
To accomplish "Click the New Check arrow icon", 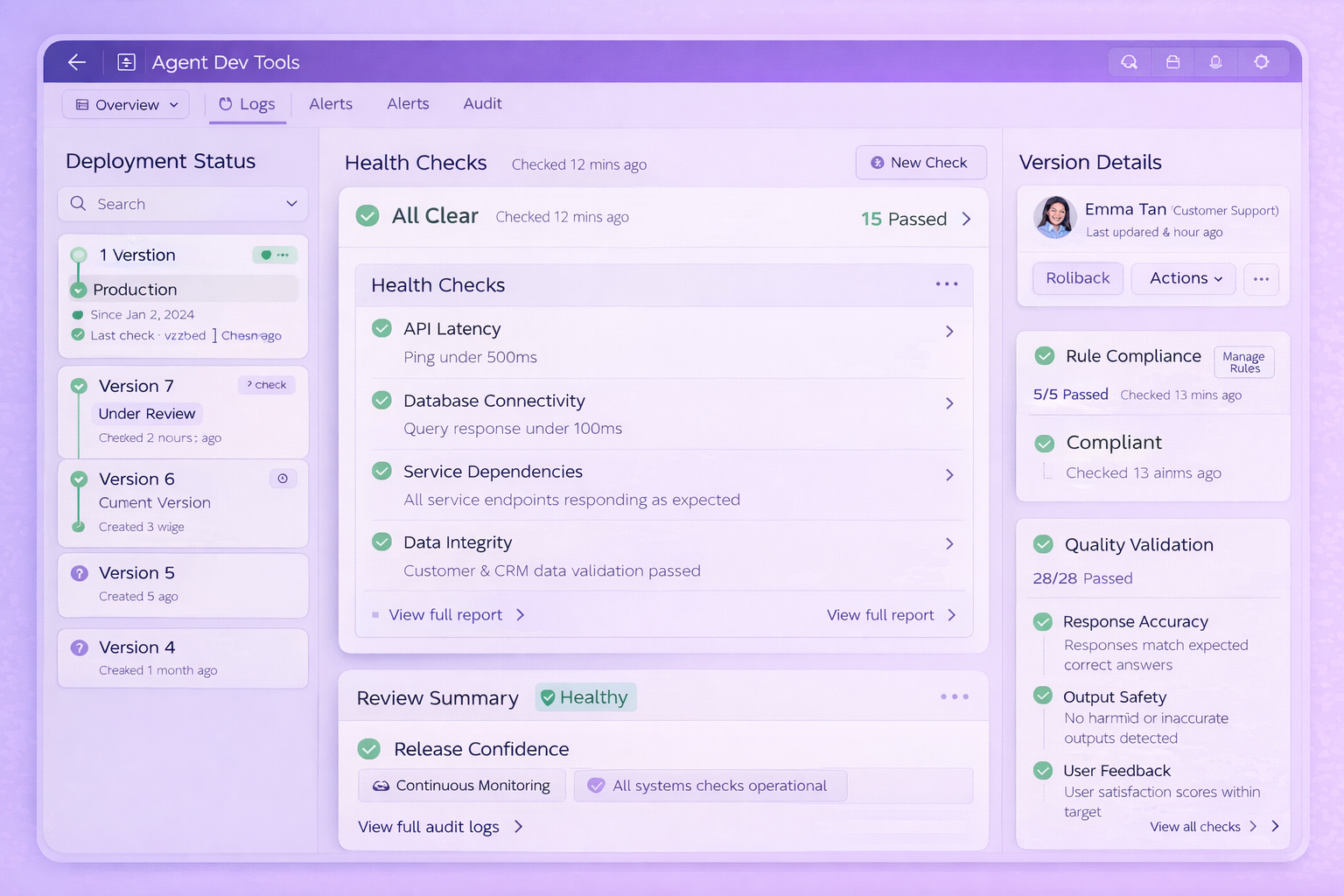I will click(x=877, y=162).
